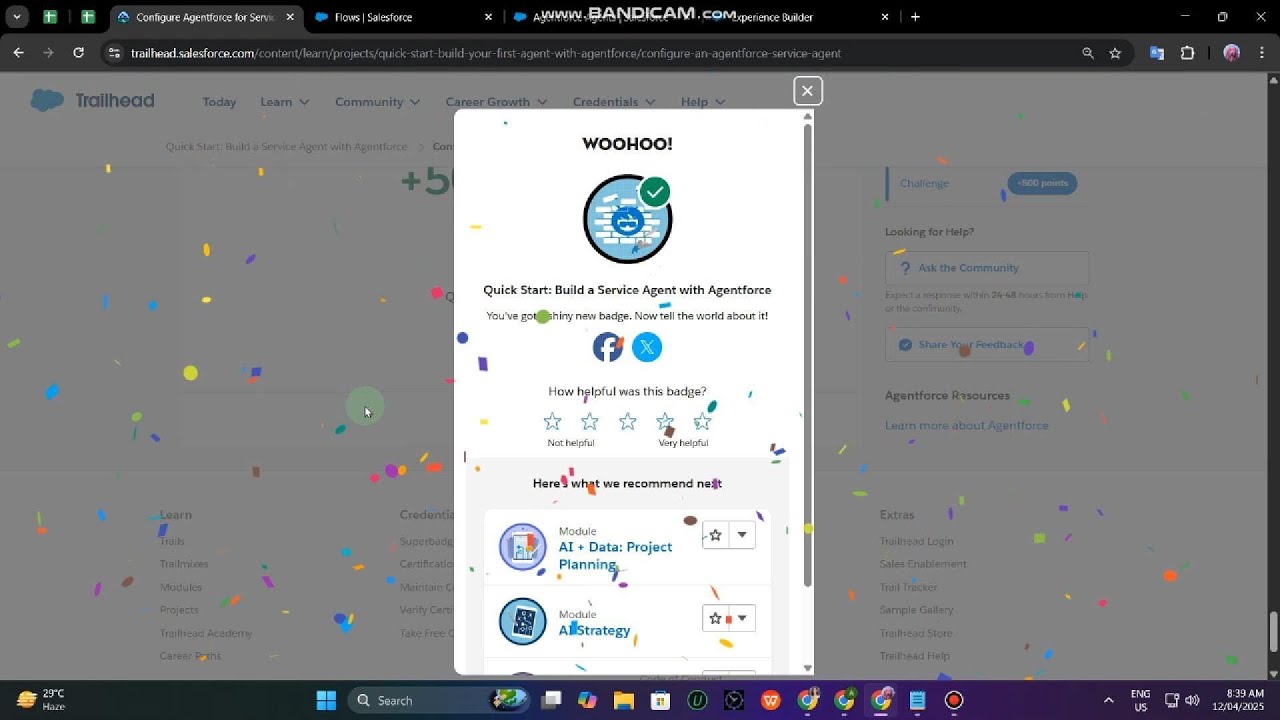1280x720 pixels.
Task: Expand the Help navigation menu
Action: click(x=702, y=102)
